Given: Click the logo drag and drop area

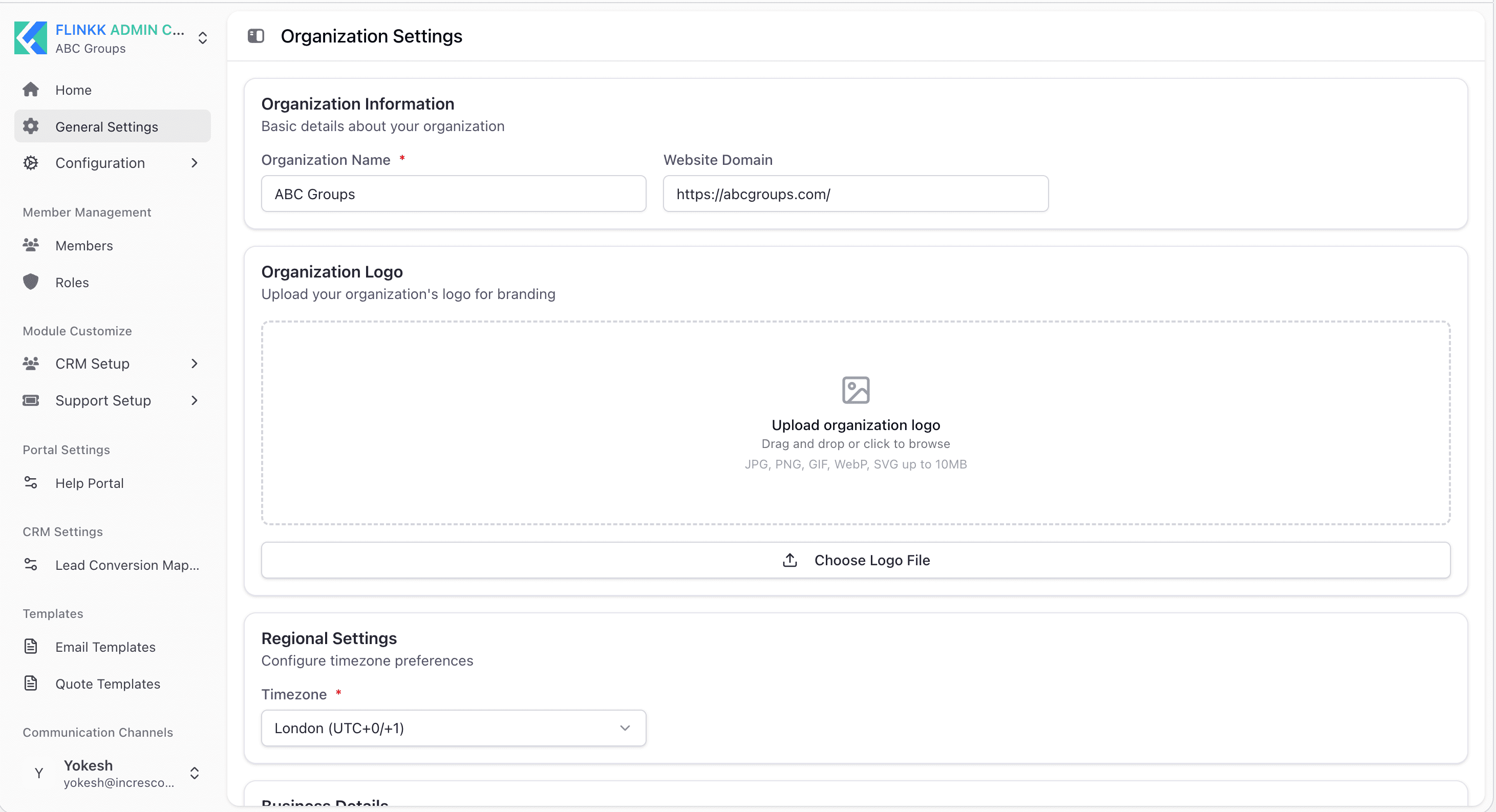Looking at the screenshot, I should coord(856,423).
